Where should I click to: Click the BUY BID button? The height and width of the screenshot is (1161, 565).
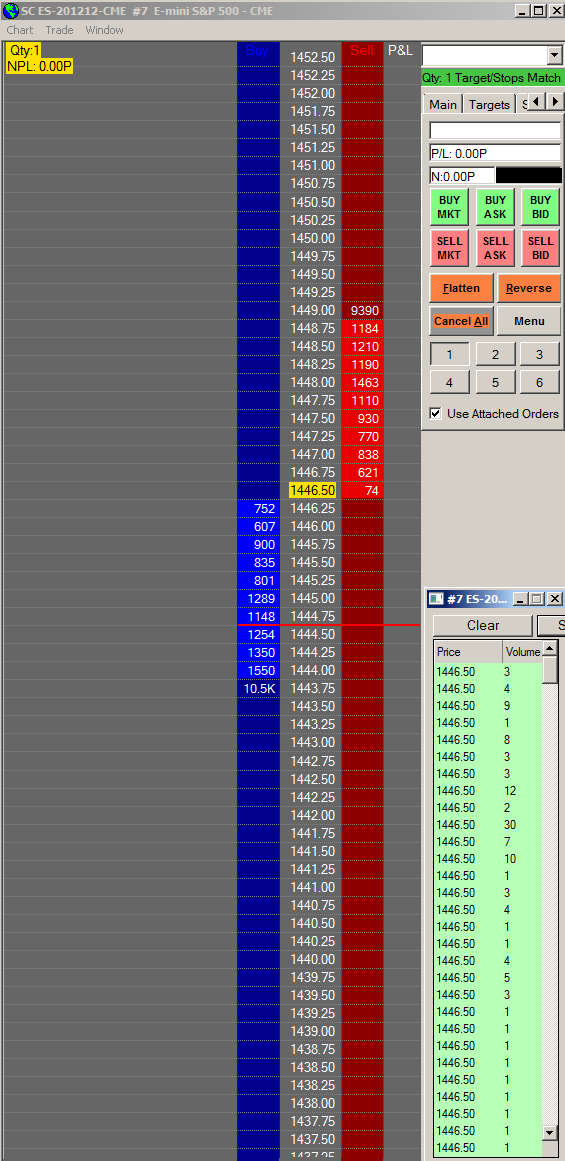click(x=541, y=207)
